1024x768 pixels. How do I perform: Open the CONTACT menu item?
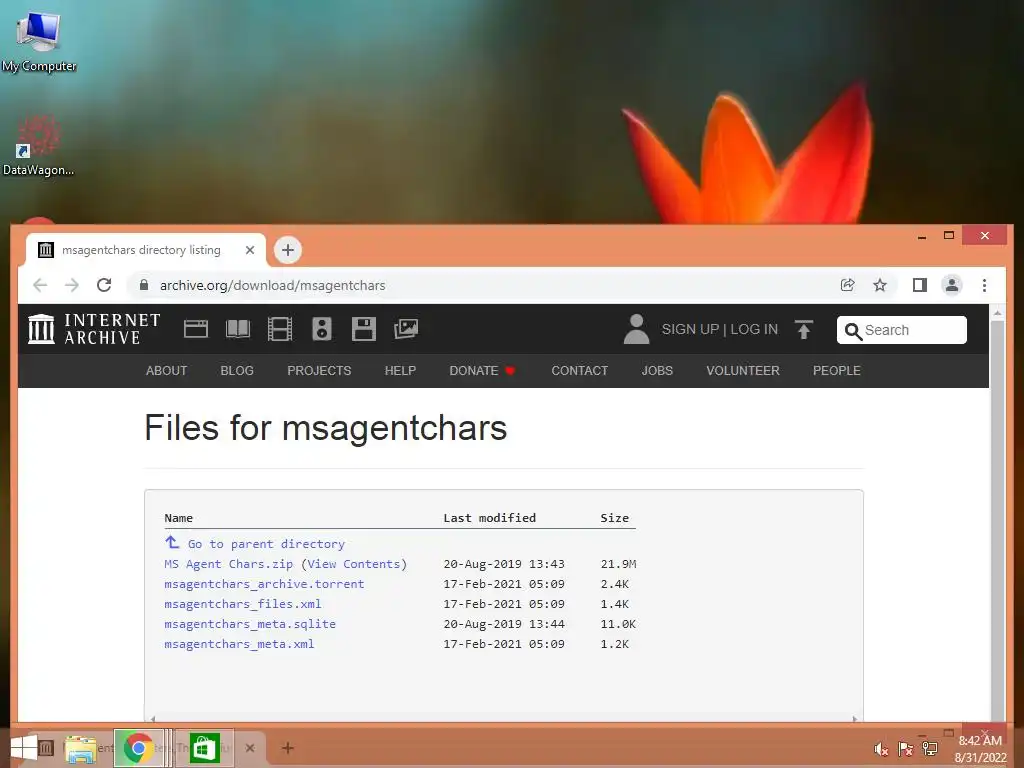click(x=580, y=371)
